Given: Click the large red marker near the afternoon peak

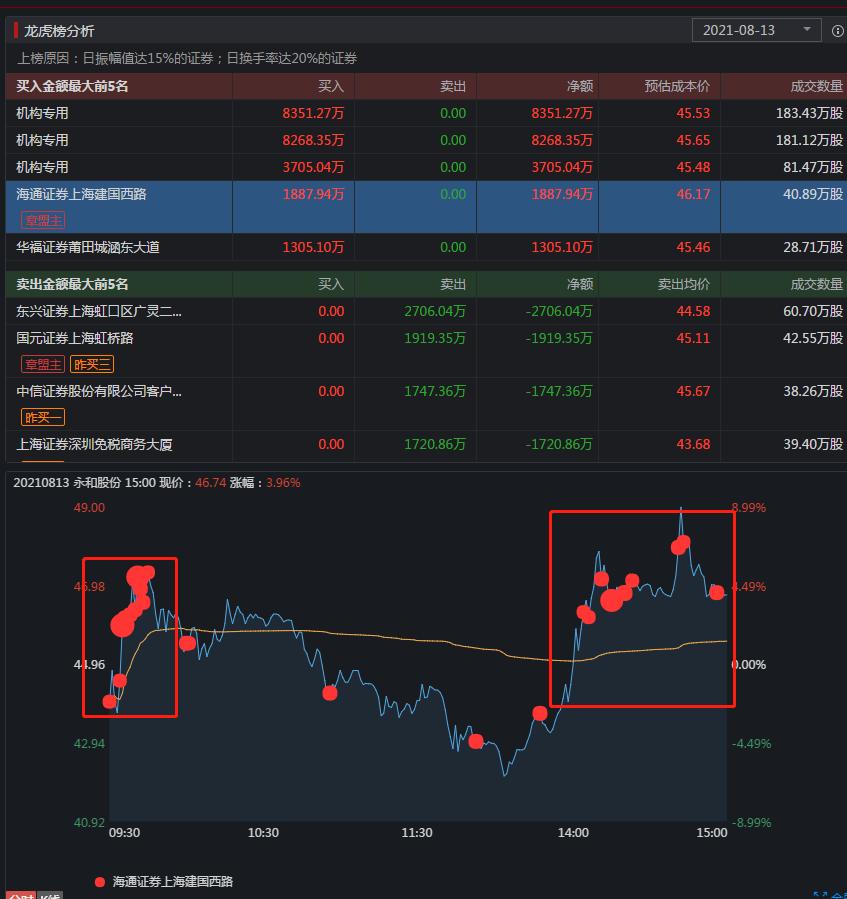Looking at the screenshot, I should pyautogui.click(x=679, y=545).
